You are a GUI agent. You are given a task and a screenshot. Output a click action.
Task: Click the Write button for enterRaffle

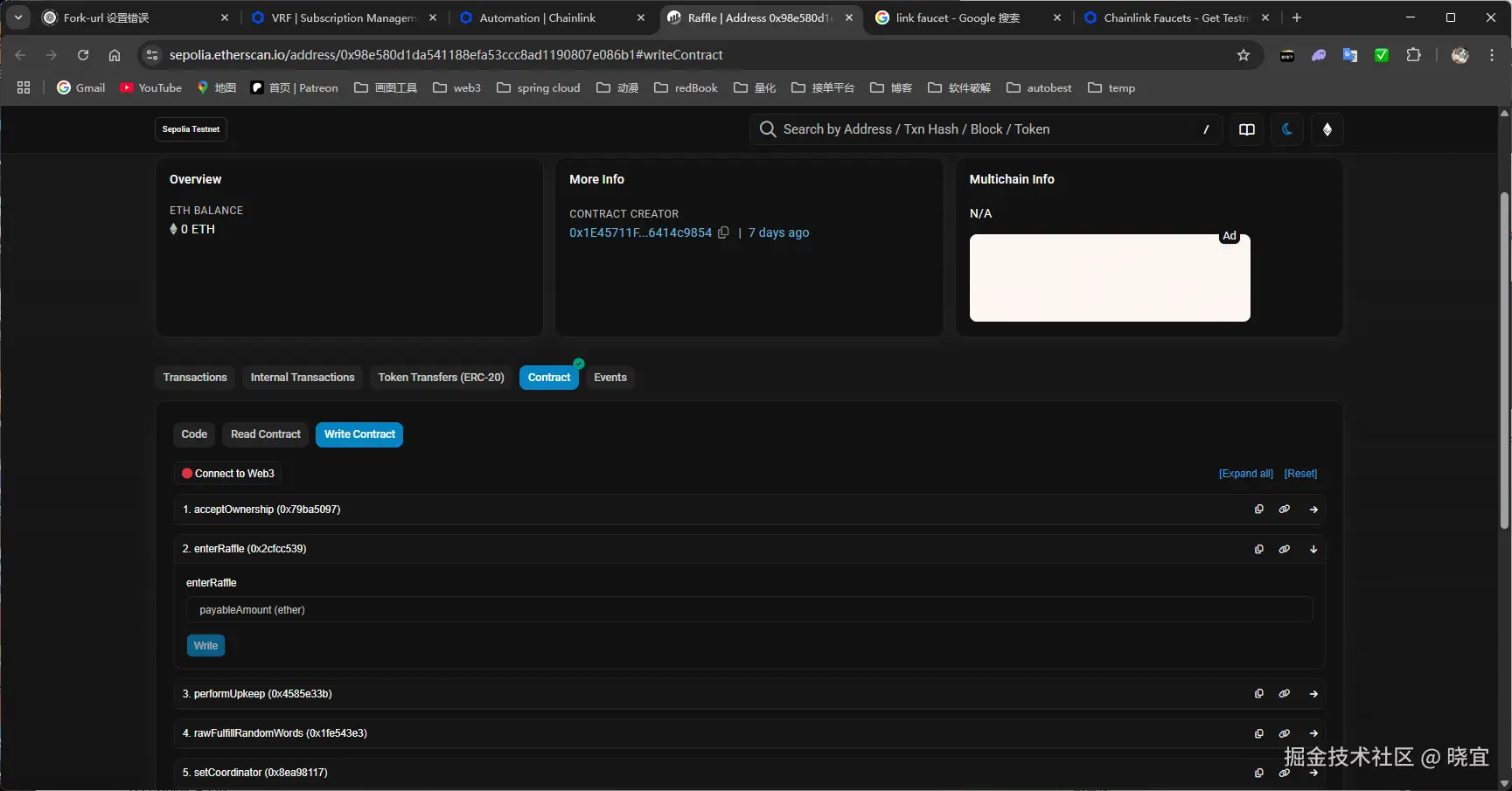pyautogui.click(x=206, y=646)
